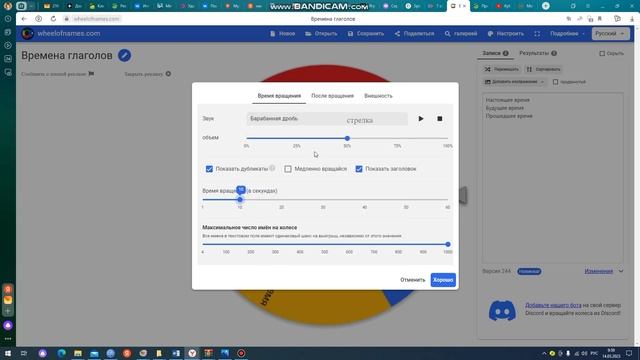The width and height of the screenshot is (640, 360).
Task: Reload the browser page
Action: click(53, 19)
